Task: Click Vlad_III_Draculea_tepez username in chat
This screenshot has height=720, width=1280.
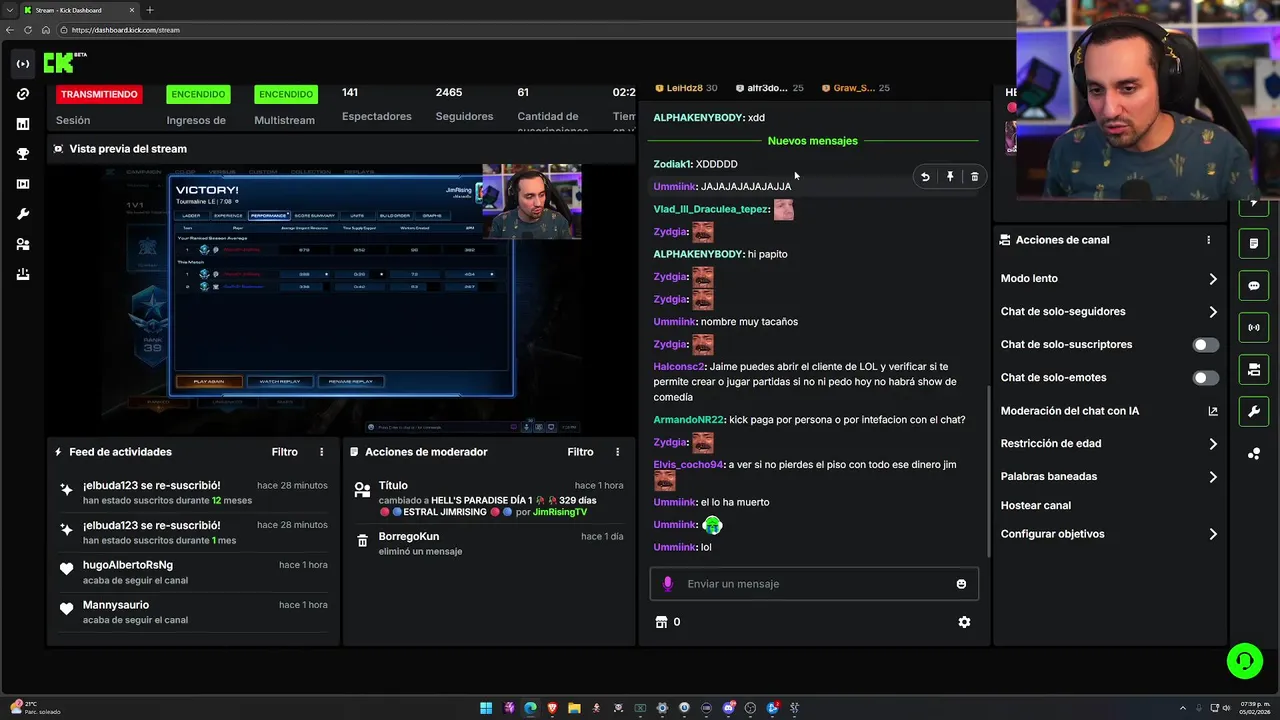Action: (711, 210)
